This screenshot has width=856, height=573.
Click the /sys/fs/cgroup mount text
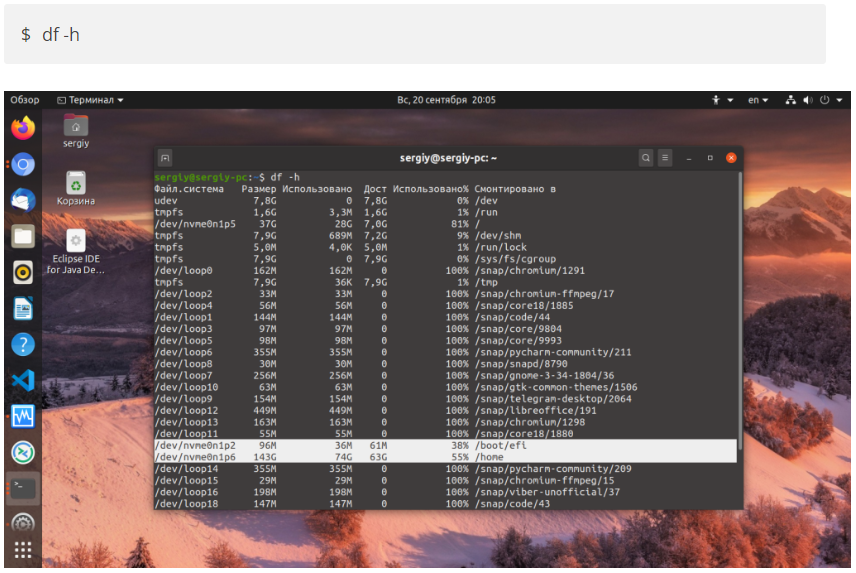[x=515, y=259]
